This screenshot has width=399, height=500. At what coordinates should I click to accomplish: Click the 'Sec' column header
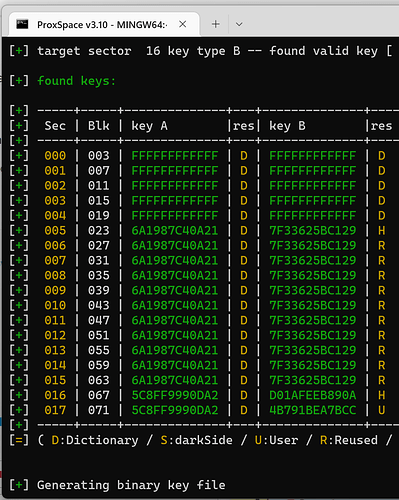click(55, 126)
